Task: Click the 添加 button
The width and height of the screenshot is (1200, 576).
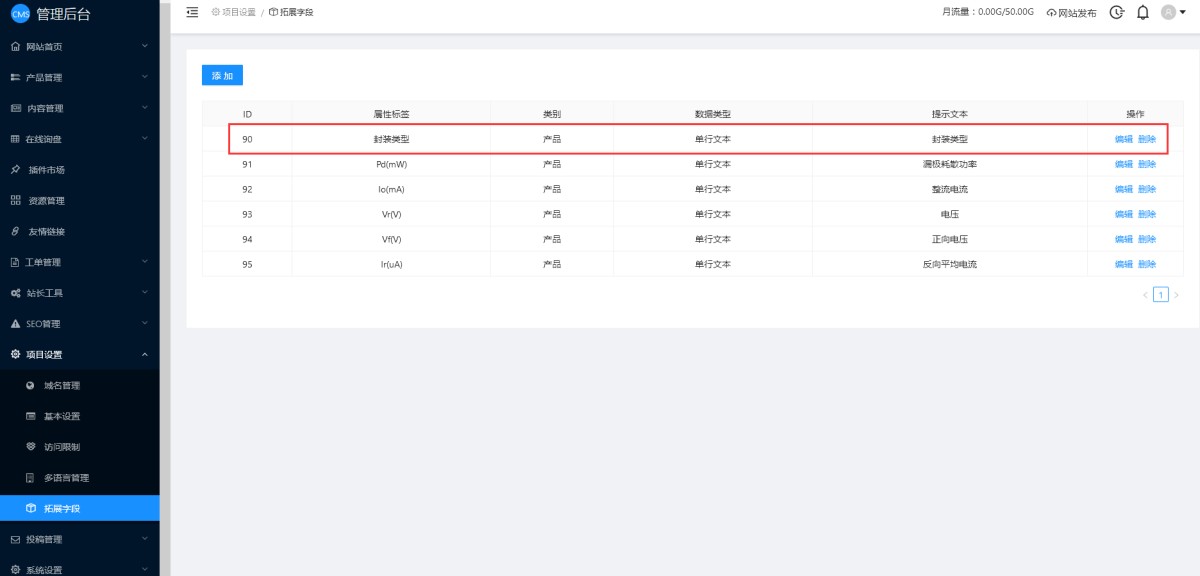Action: (x=222, y=76)
